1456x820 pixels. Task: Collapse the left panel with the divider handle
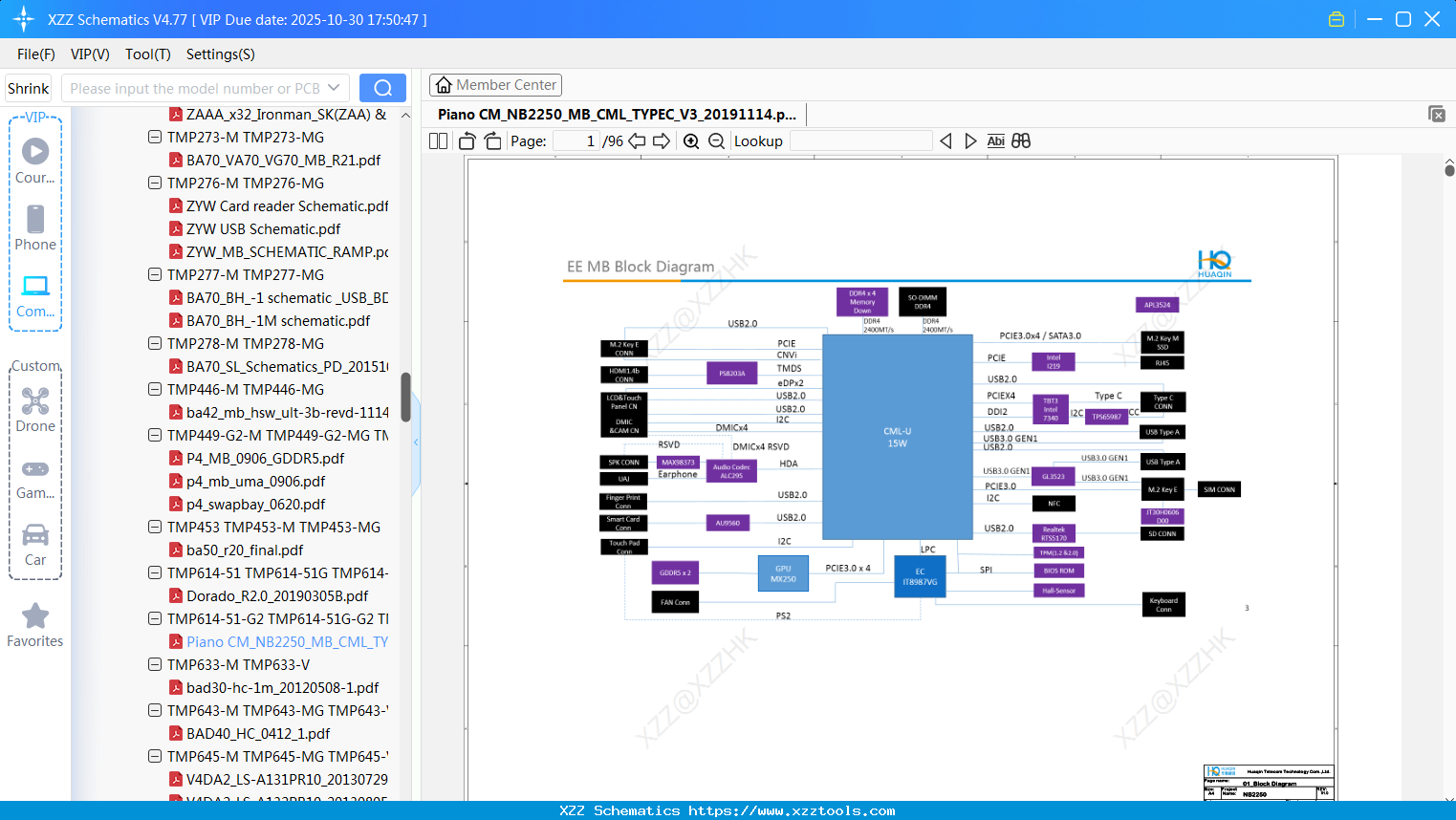click(416, 442)
